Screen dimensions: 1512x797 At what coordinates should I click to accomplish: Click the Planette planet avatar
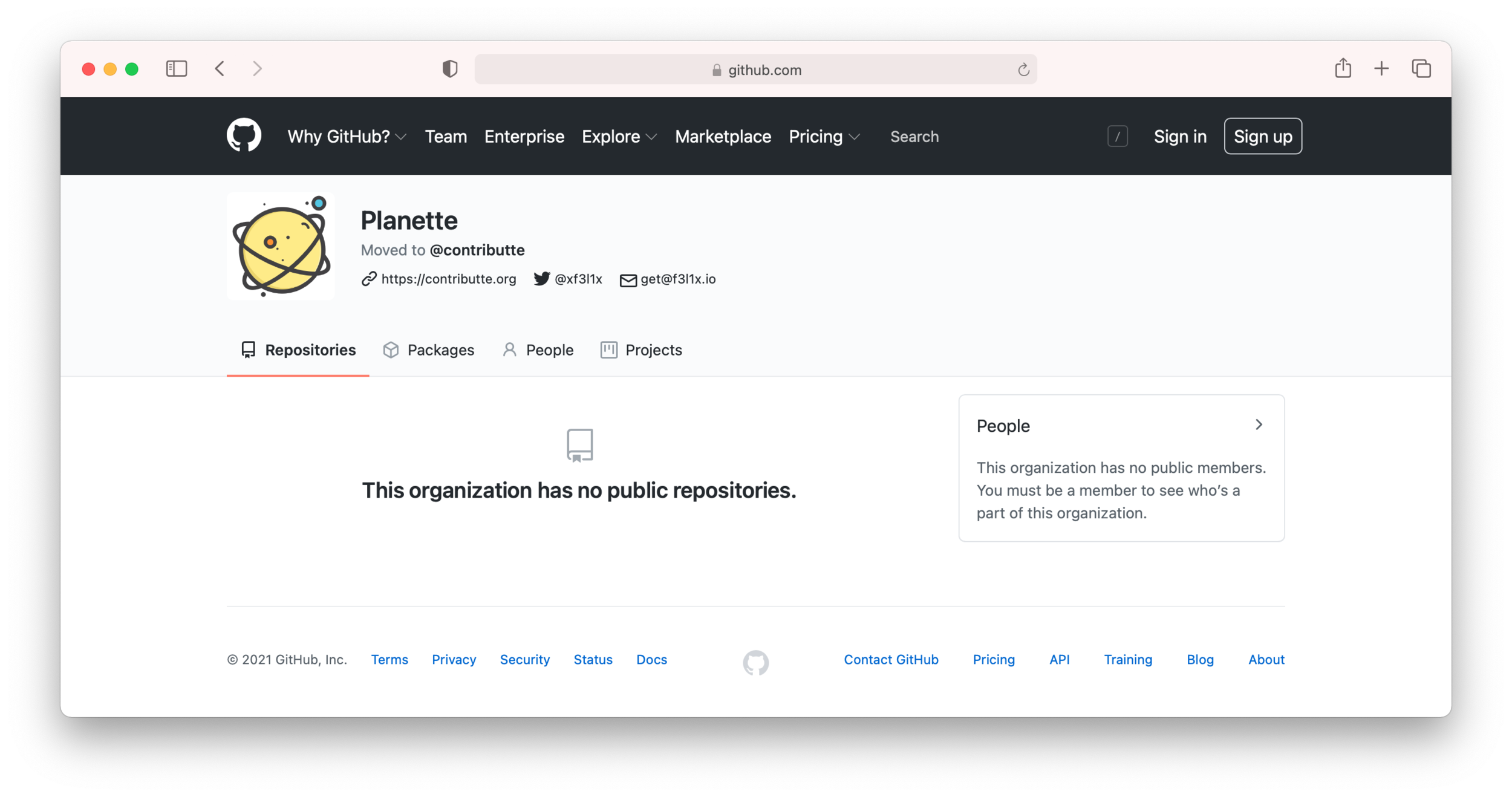[281, 246]
